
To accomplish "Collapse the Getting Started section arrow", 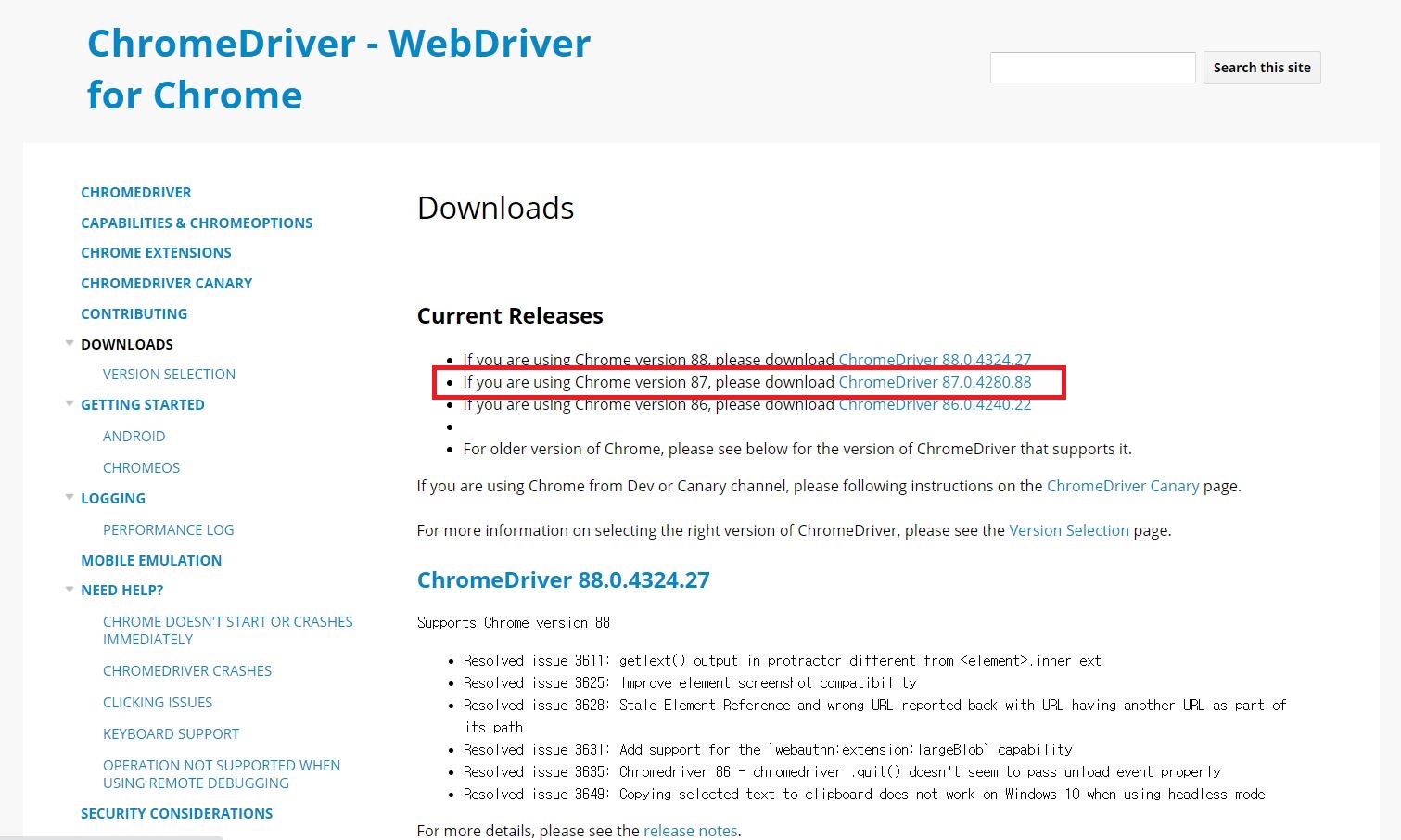I will (70, 403).
